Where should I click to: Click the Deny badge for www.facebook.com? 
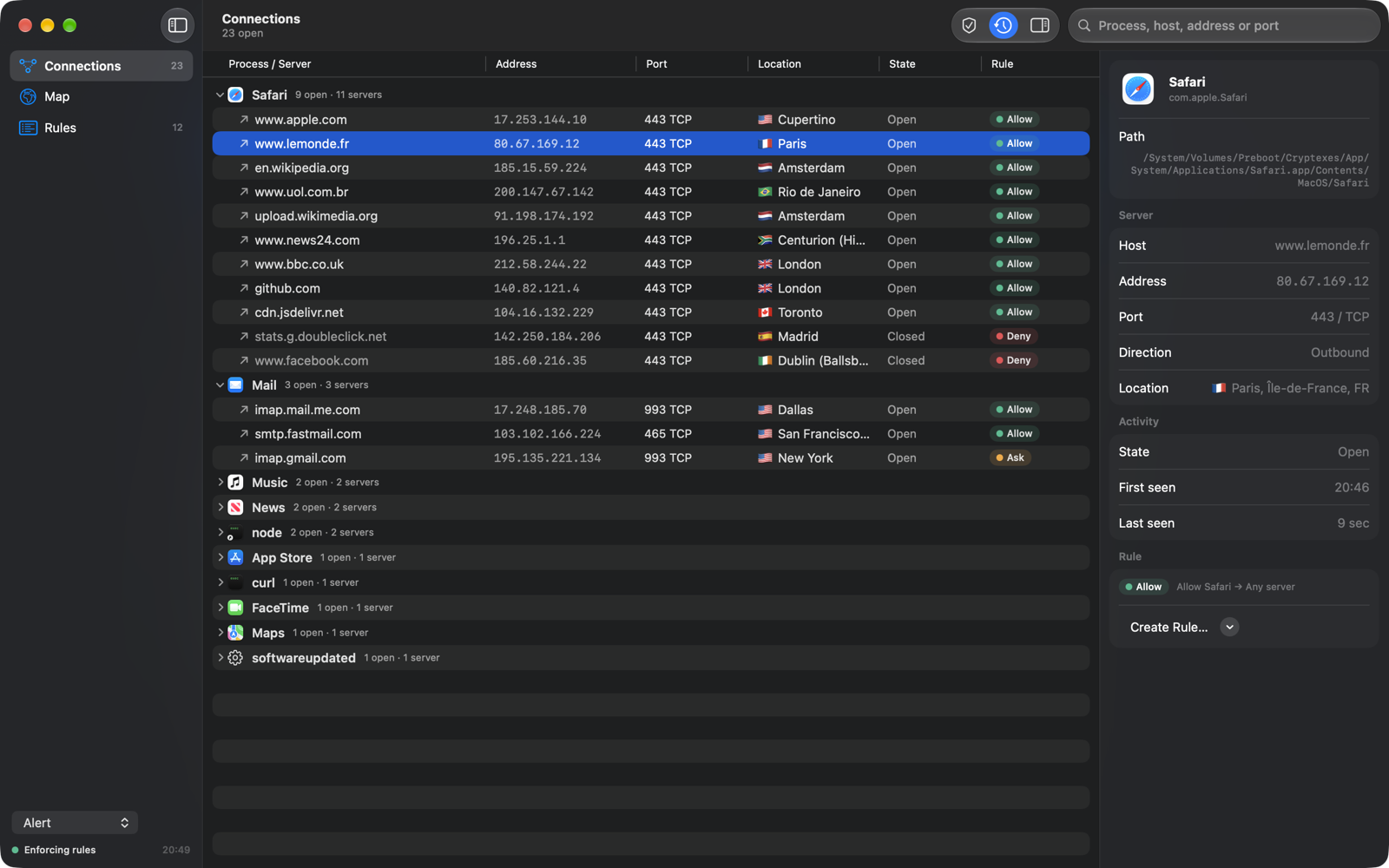(x=1013, y=360)
